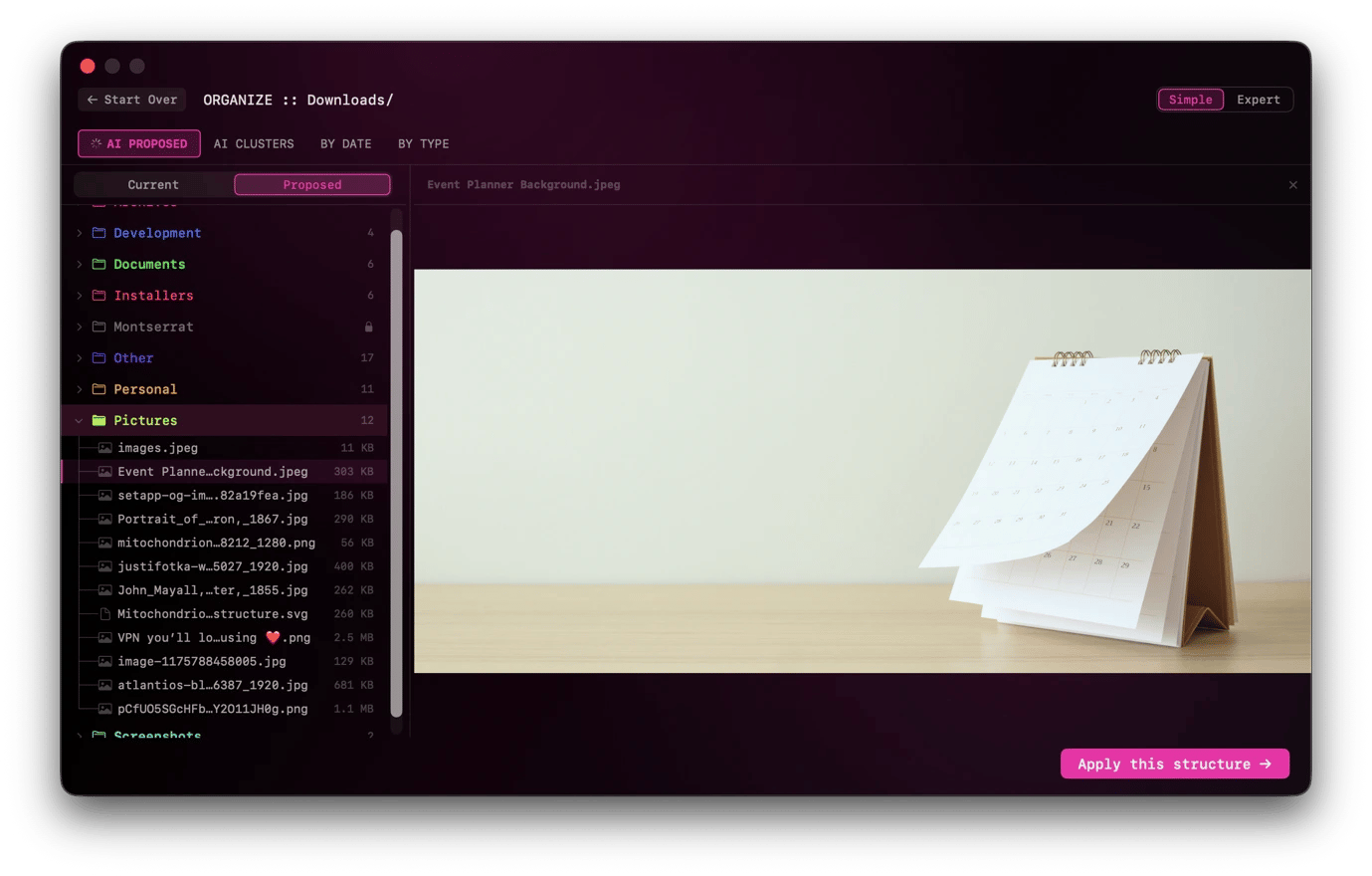The height and width of the screenshot is (876, 1372).
Task: Click the Other folder icon
Action: [99, 358]
